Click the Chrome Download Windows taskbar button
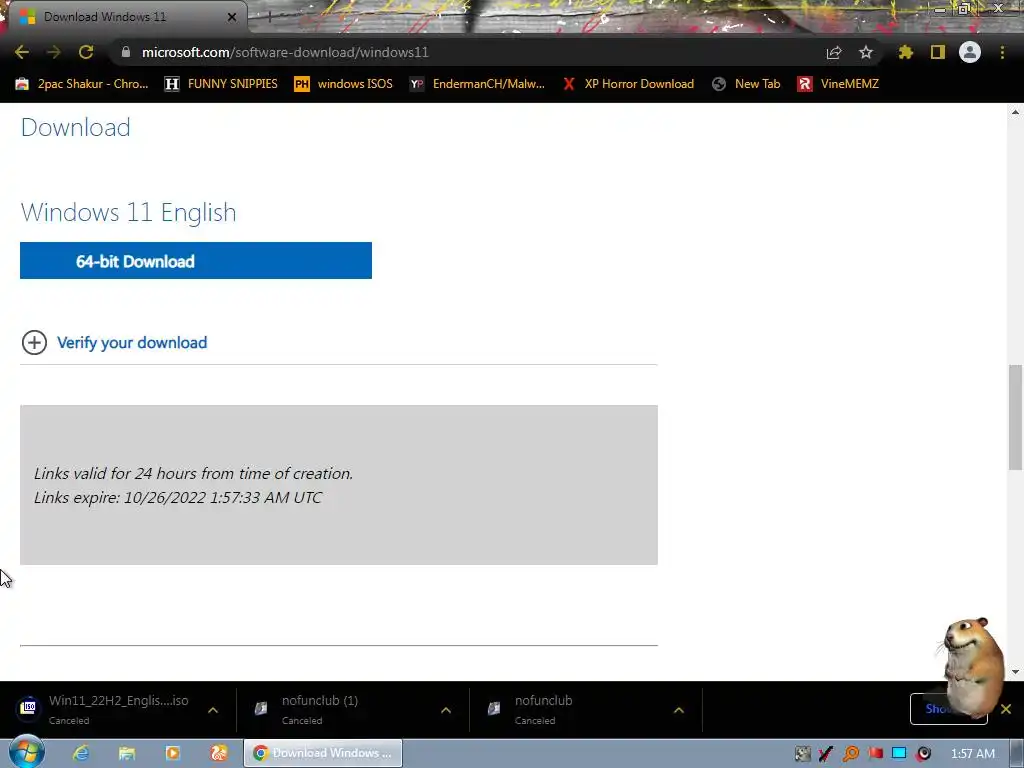The width and height of the screenshot is (1024, 768). point(323,753)
